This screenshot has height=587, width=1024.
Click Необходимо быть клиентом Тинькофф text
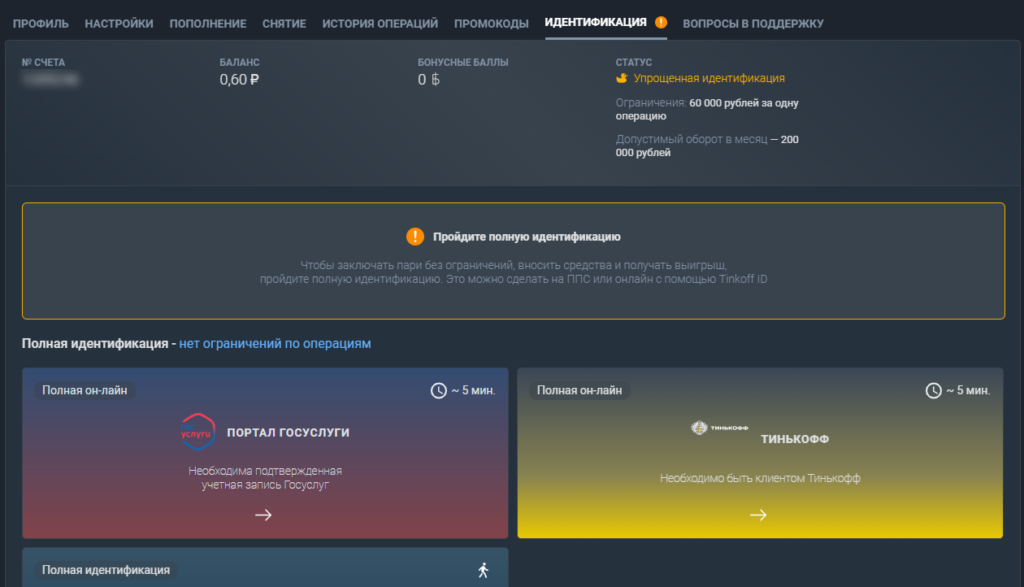[x=760, y=478]
